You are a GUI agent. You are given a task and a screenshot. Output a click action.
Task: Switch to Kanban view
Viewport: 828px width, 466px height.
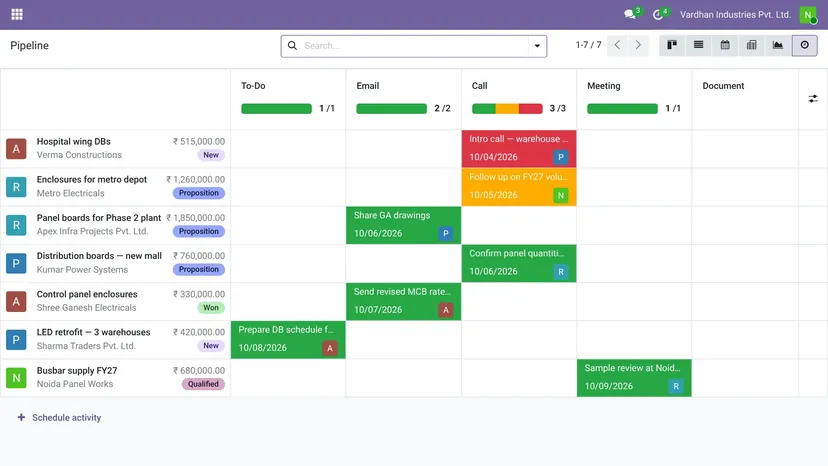(672, 45)
